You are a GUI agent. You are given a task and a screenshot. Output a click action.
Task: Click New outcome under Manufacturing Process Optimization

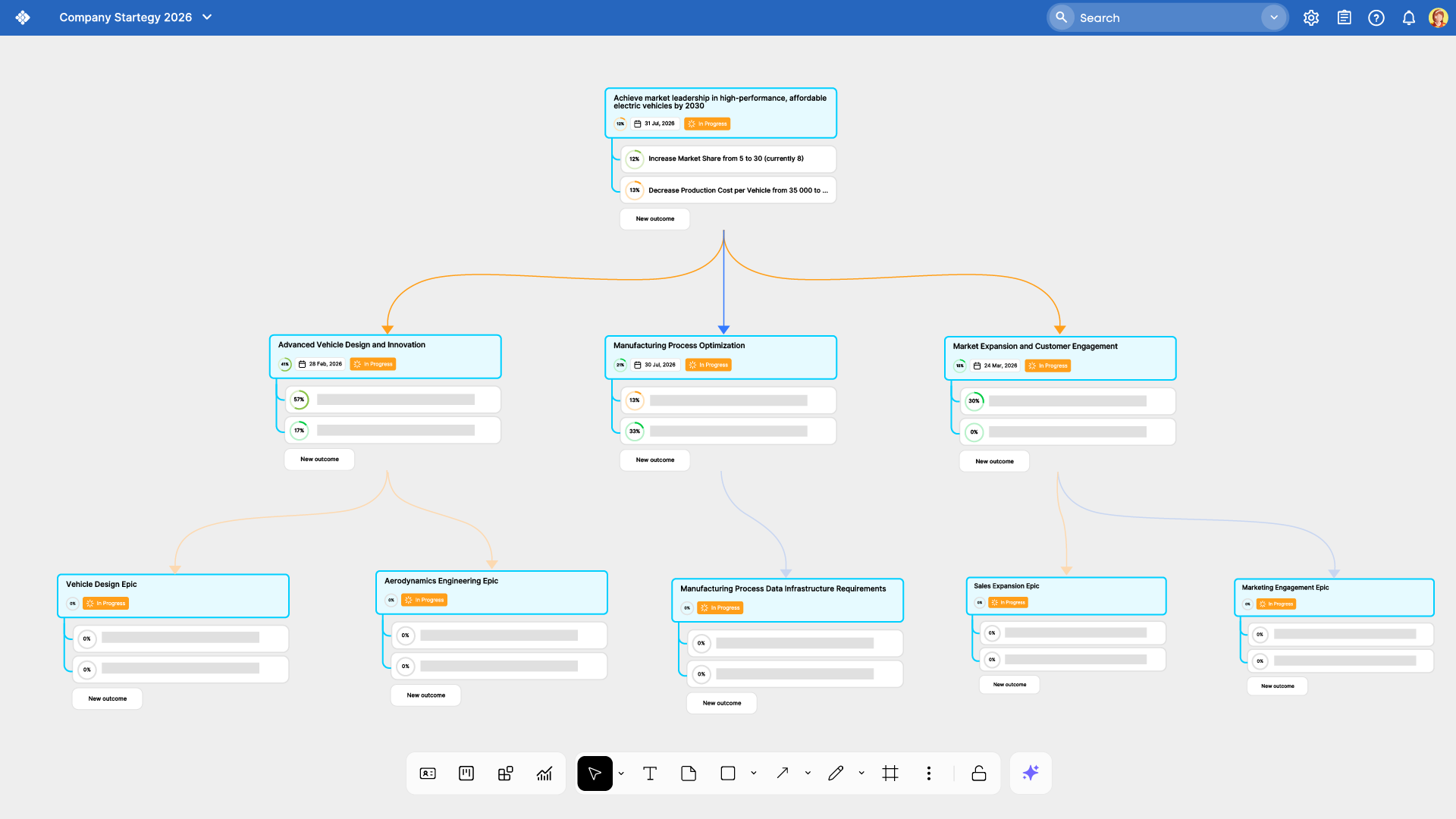click(654, 460)
